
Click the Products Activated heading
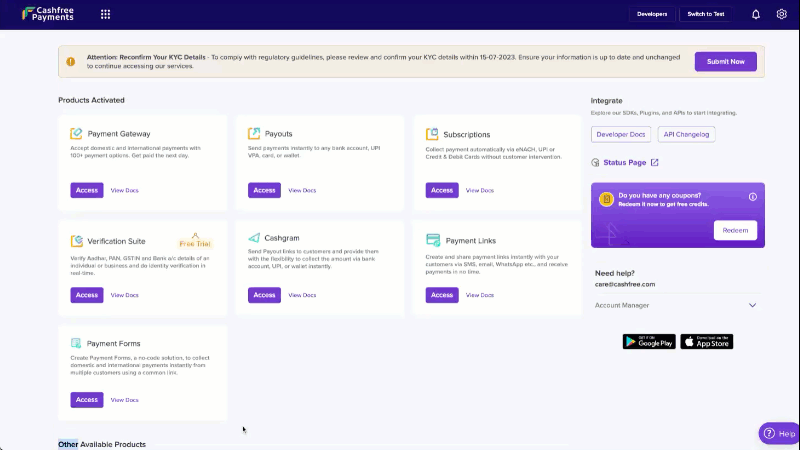[91, 100]
